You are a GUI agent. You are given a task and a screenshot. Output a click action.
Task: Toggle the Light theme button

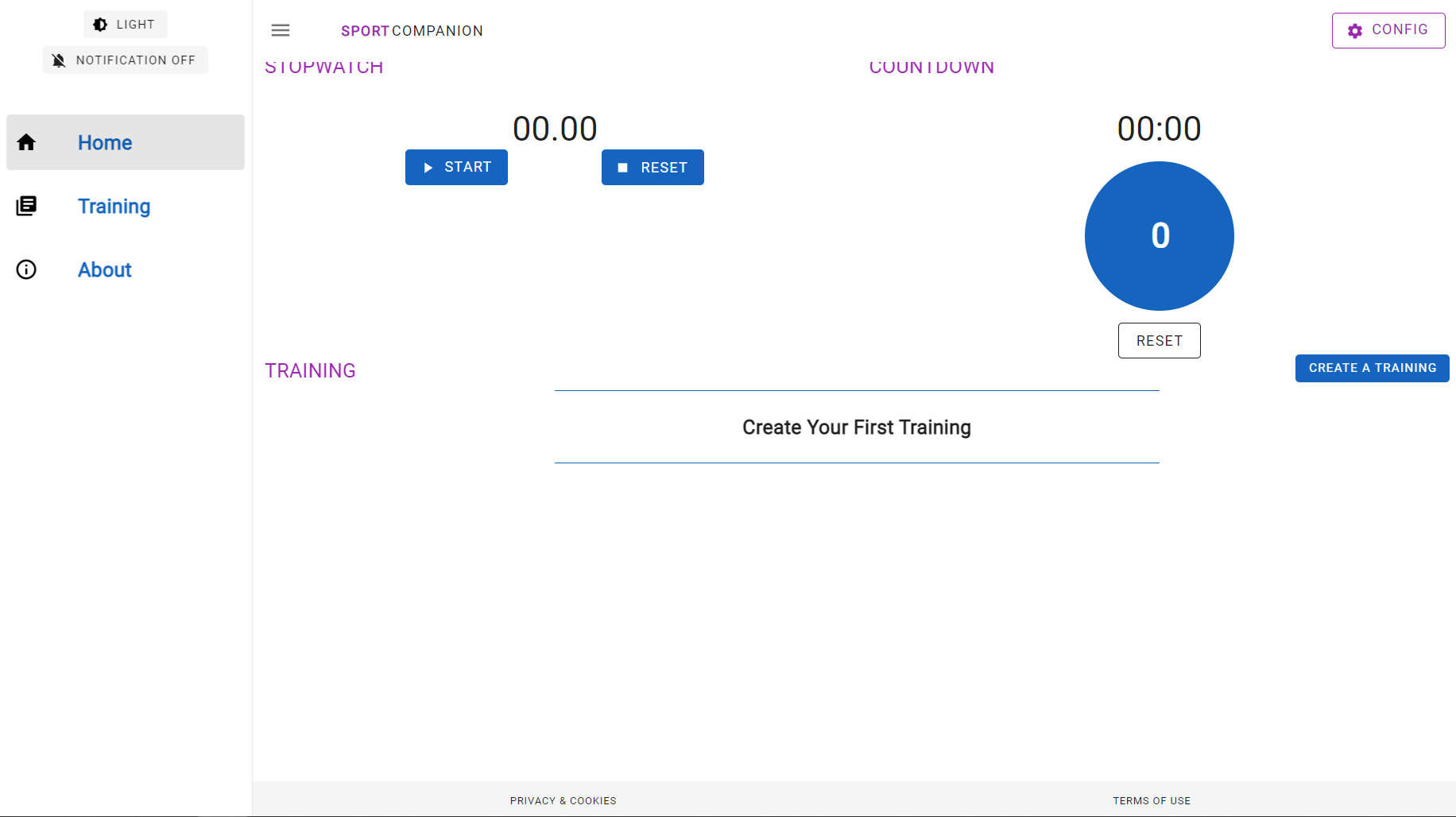126,25
